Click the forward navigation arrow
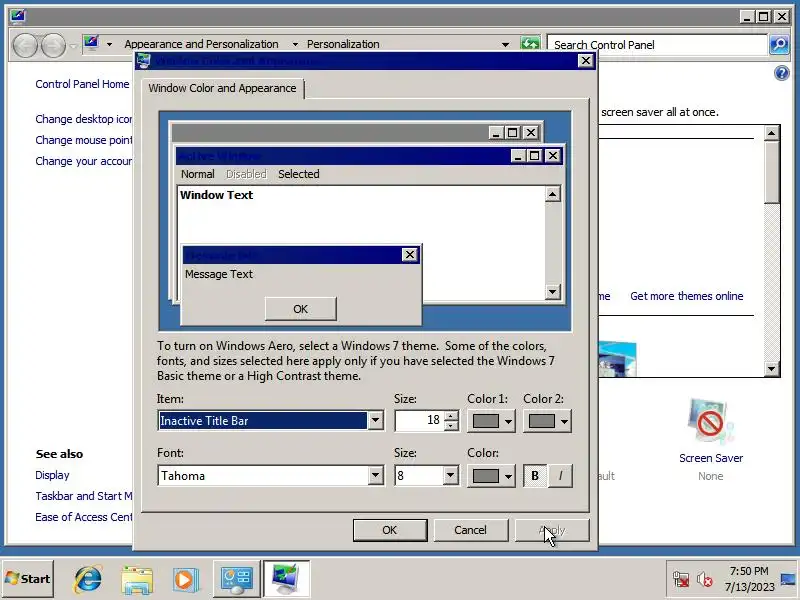 [x=53, y=45]
